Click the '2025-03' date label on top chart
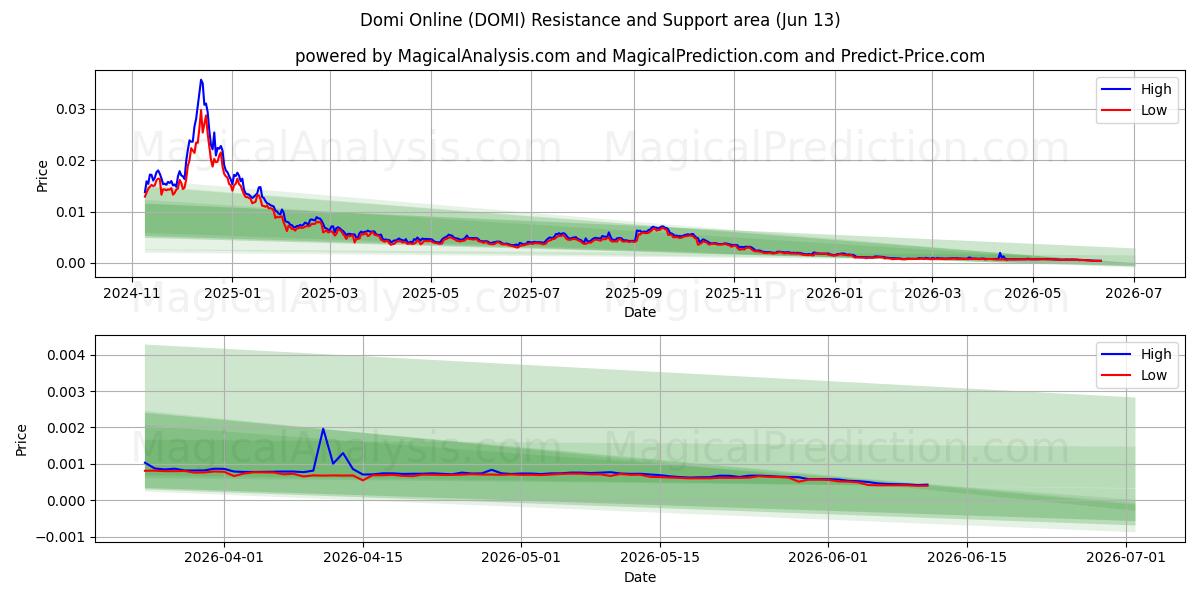1200x600 pixels. pos(329,293)
